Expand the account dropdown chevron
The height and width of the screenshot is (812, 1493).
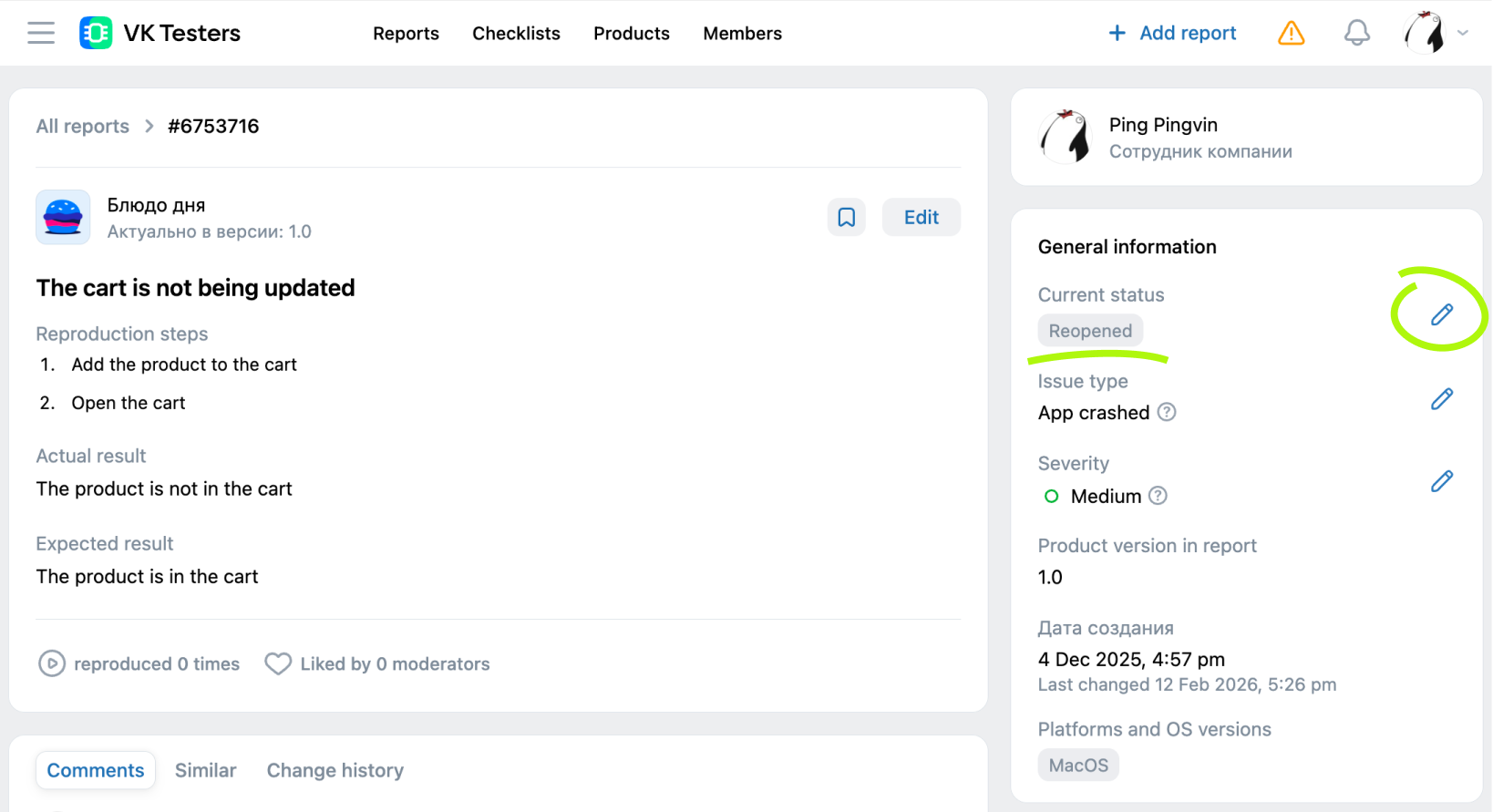click(1463, 33)
